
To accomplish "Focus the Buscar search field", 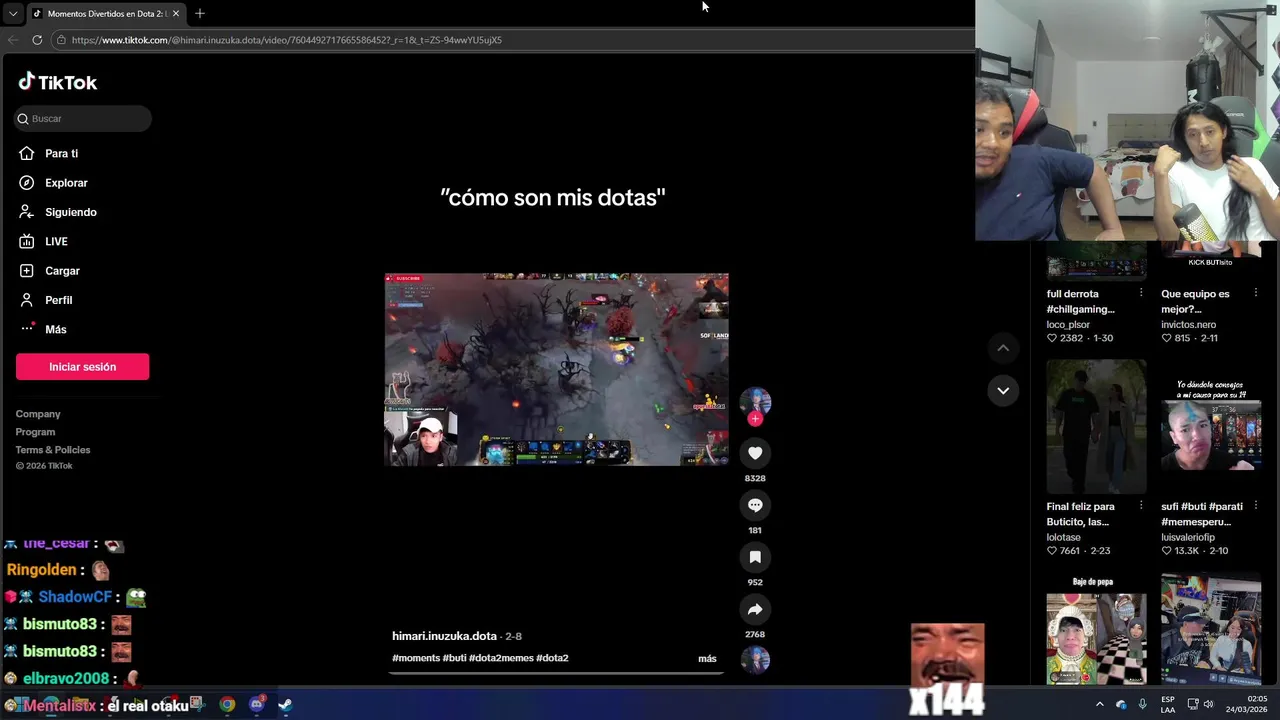I will pyautogui.click(x=83, y=118).
